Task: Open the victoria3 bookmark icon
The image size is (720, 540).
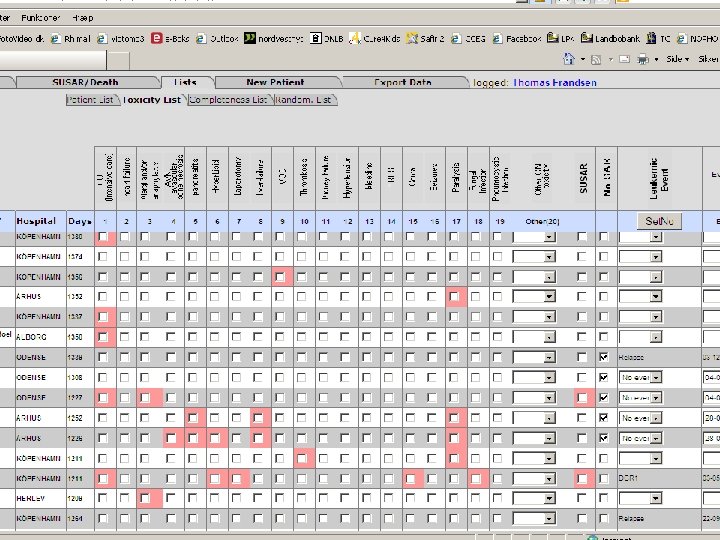Action: (x=102, y=39)
